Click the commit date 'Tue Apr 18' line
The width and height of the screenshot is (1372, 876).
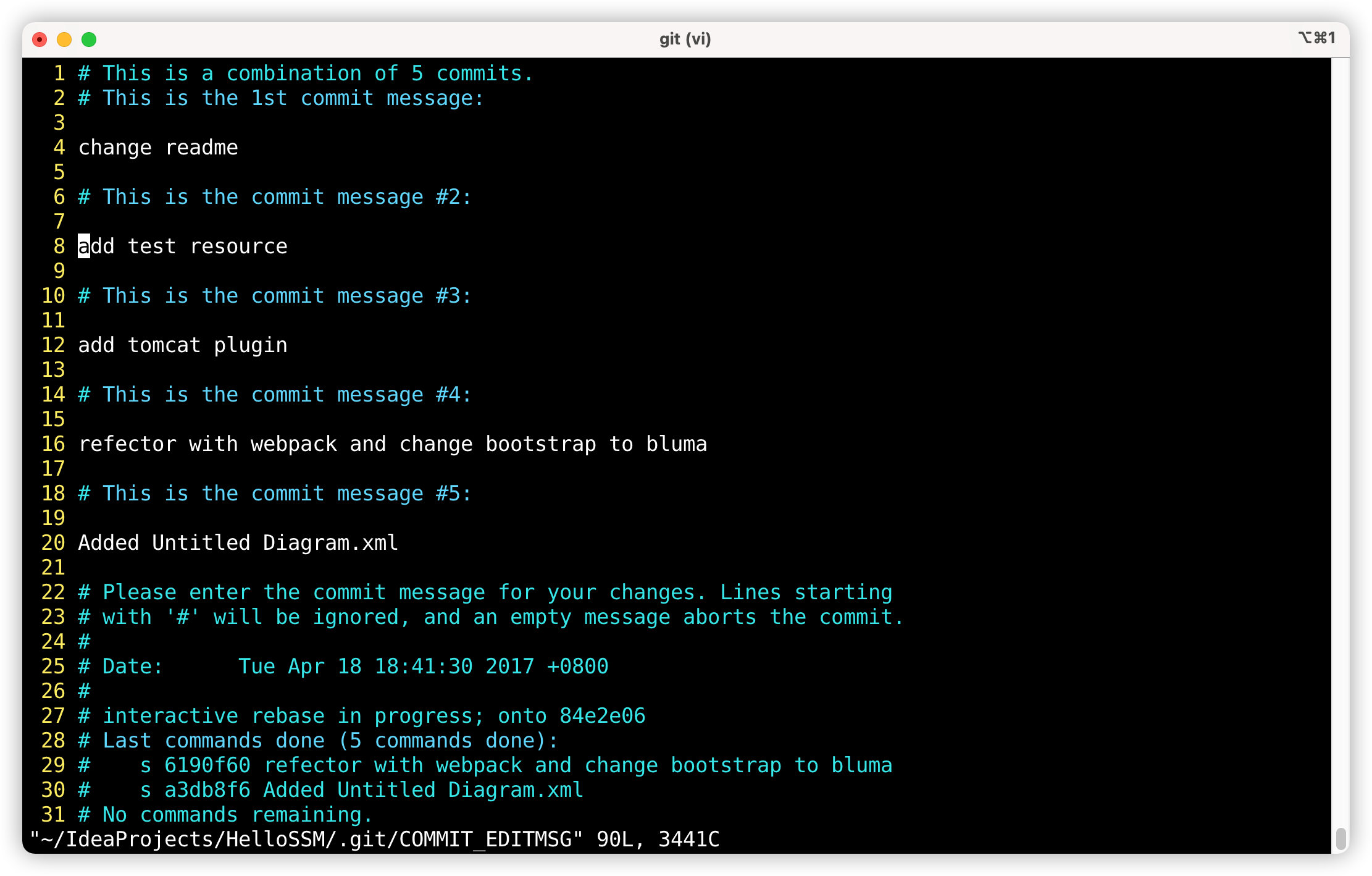[x=341, y=666]
